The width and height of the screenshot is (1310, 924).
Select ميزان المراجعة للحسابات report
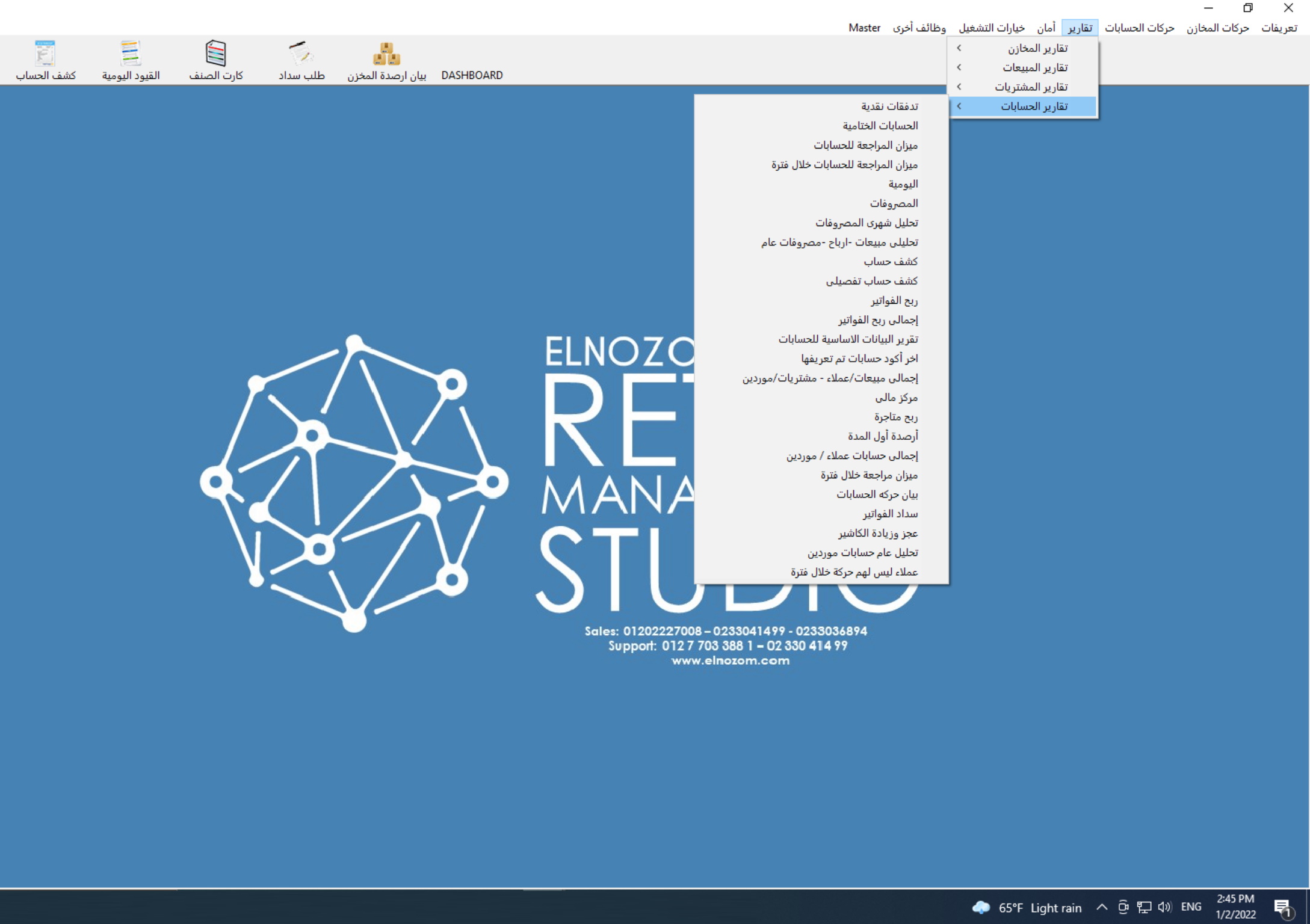point(822,145)
